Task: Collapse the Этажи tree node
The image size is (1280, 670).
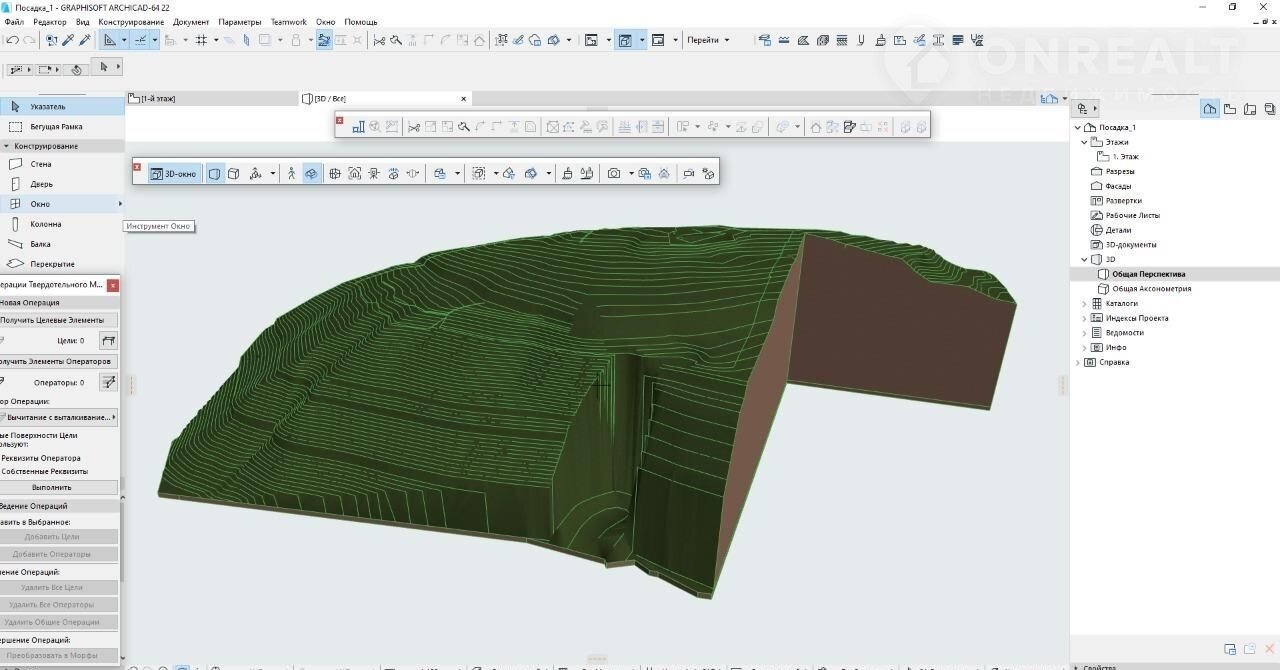Action: 1084,142
